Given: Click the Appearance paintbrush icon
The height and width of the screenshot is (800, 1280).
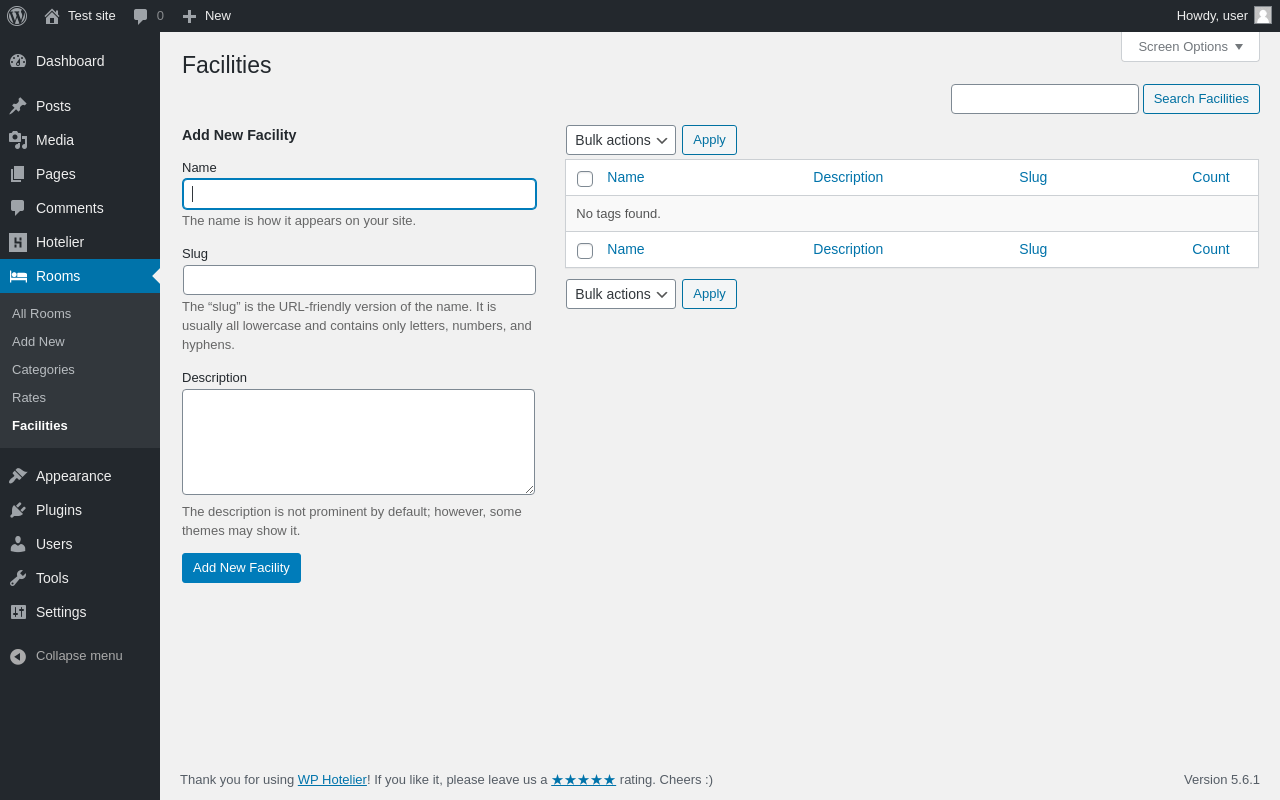Looking at the screenshot, I should pos(18,476).
